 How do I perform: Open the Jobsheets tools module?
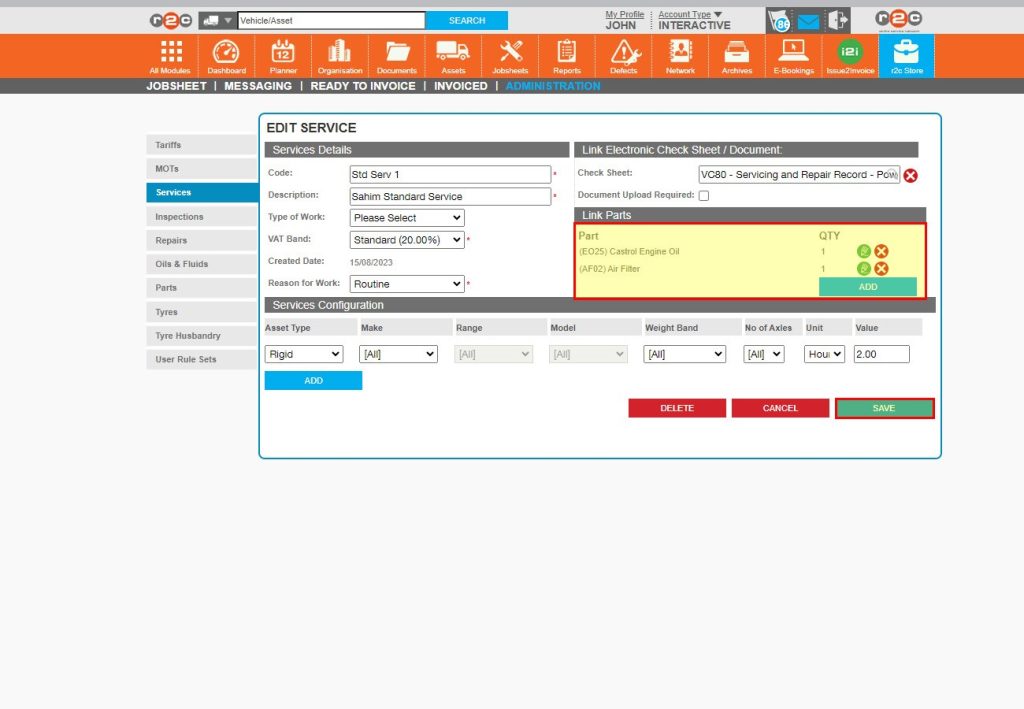coord(510,56)
